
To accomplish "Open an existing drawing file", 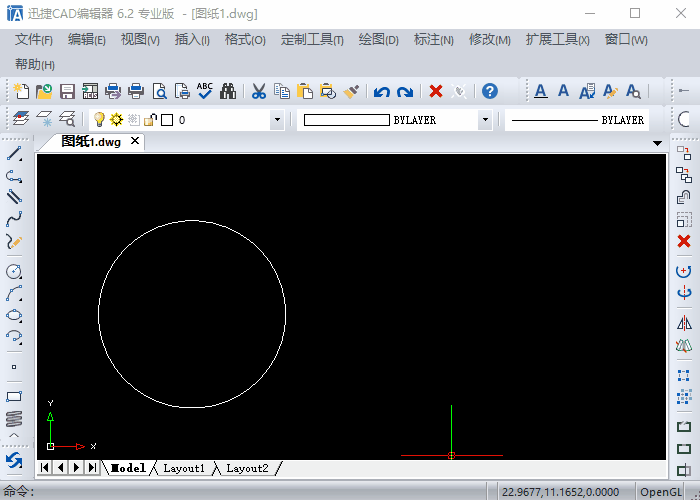I will pyautogui.click(x=44, y=91).
